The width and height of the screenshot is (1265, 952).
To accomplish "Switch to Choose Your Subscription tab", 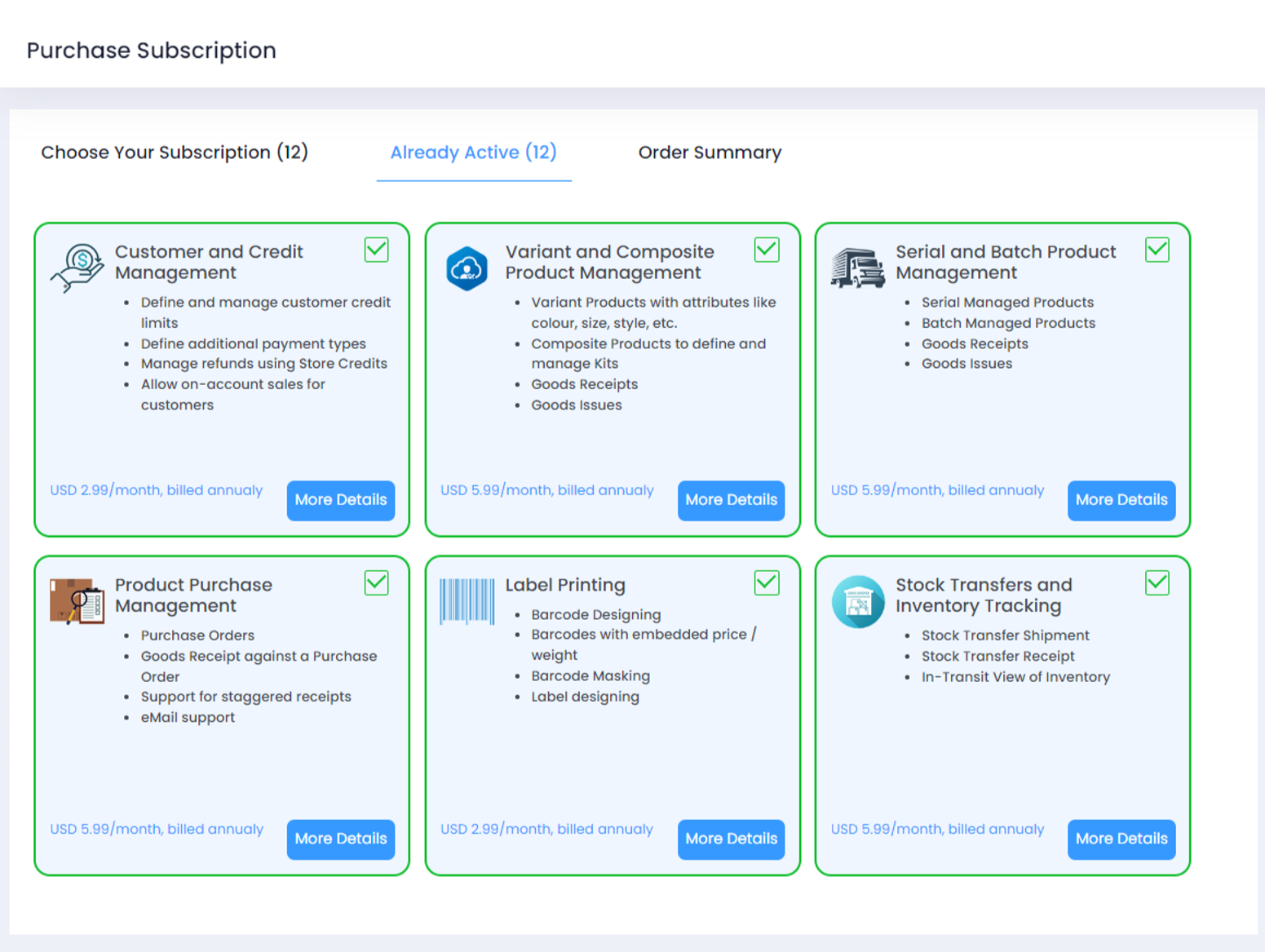I will point(175,153).
